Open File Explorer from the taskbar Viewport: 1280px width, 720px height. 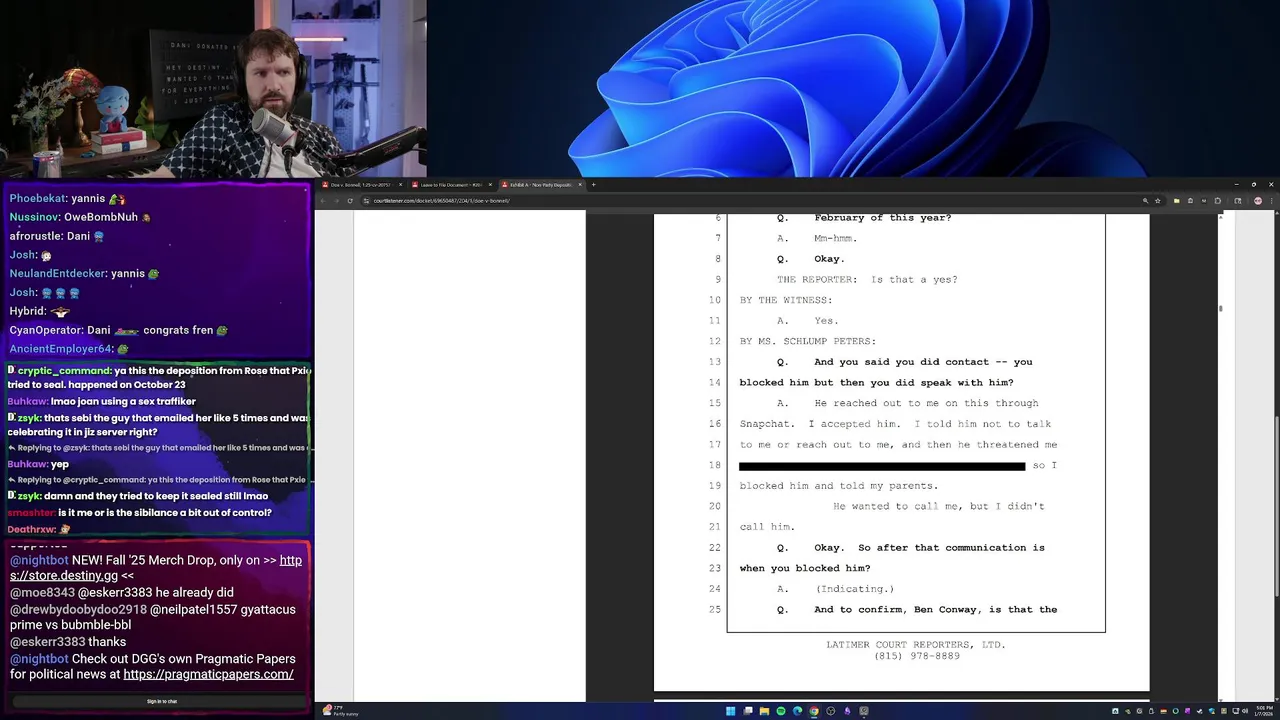[764, 711]
